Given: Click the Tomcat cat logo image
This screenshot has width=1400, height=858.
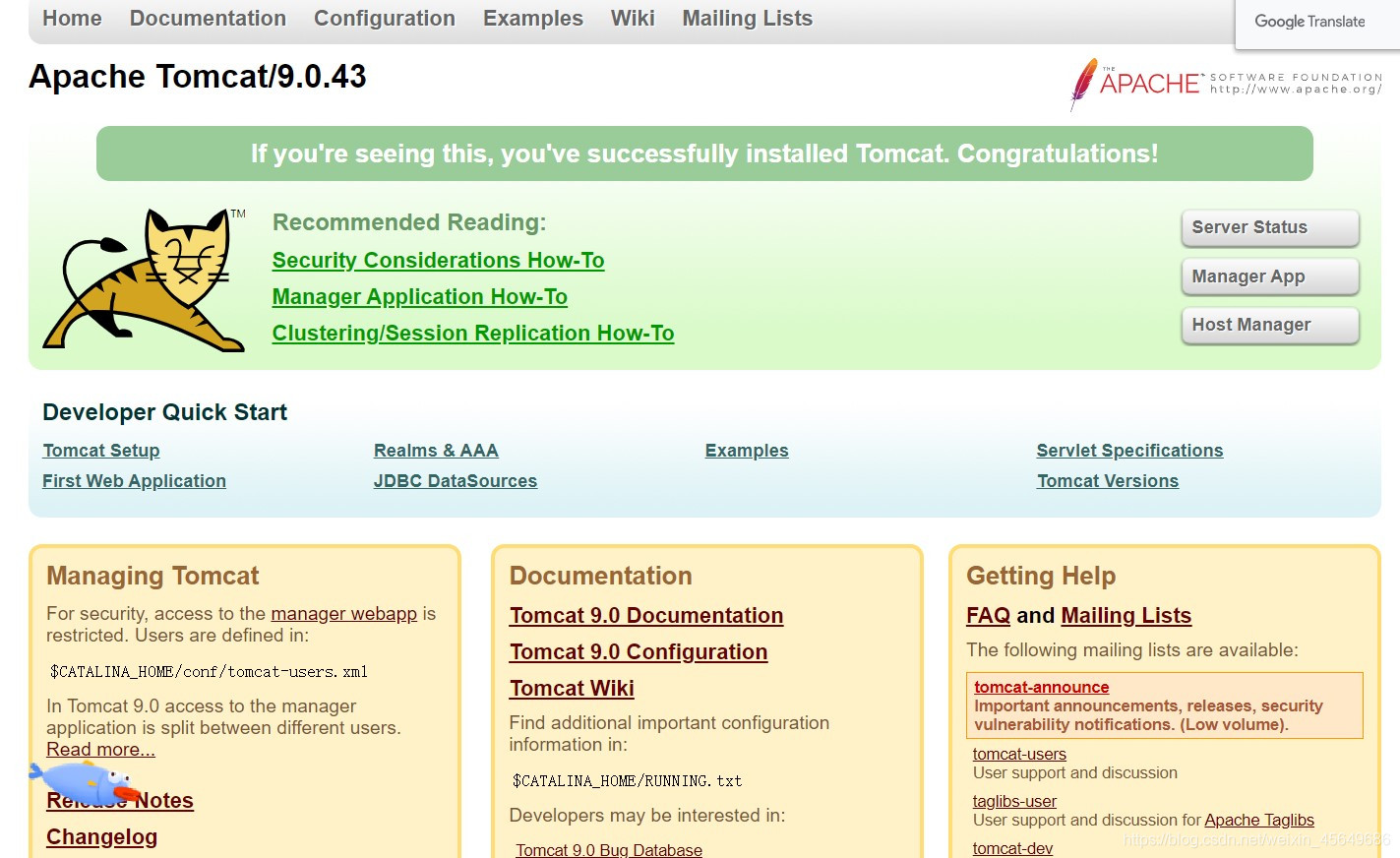Looking at the screenshot, I should 144,279.
